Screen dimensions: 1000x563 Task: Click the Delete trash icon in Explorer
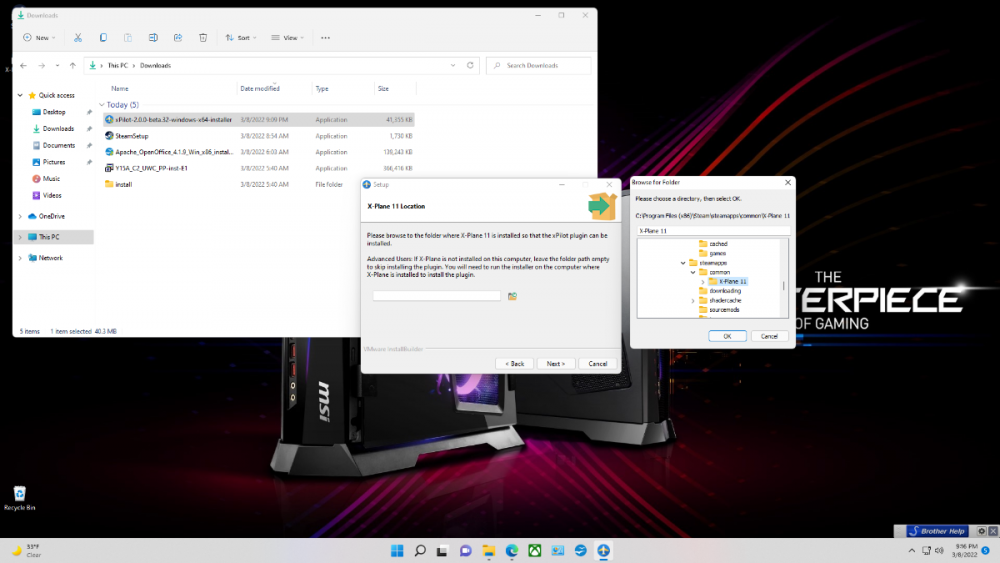[x=203, y=38]
